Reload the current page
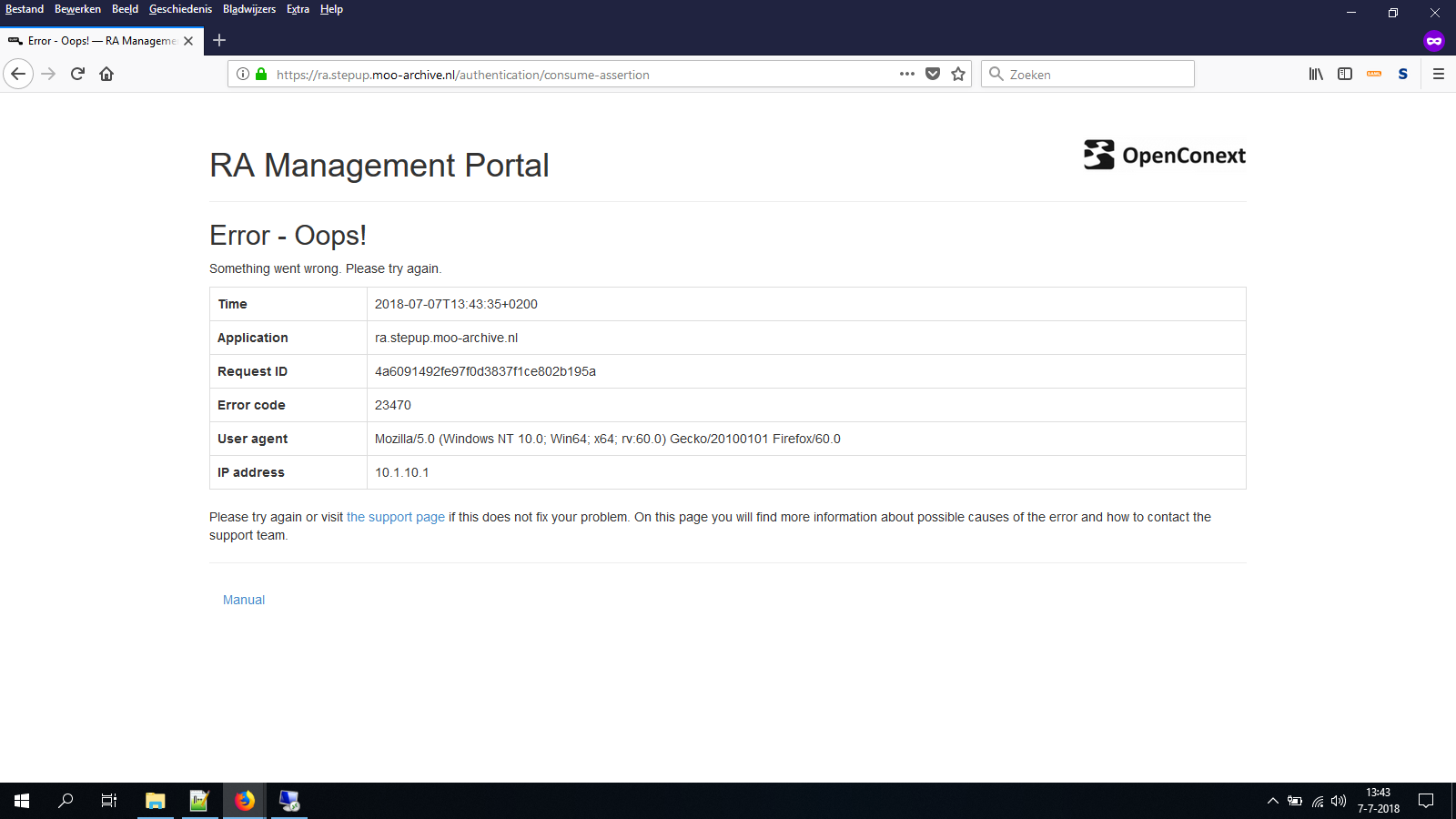This screenshot has width=1456, height=819. point(76,74)
